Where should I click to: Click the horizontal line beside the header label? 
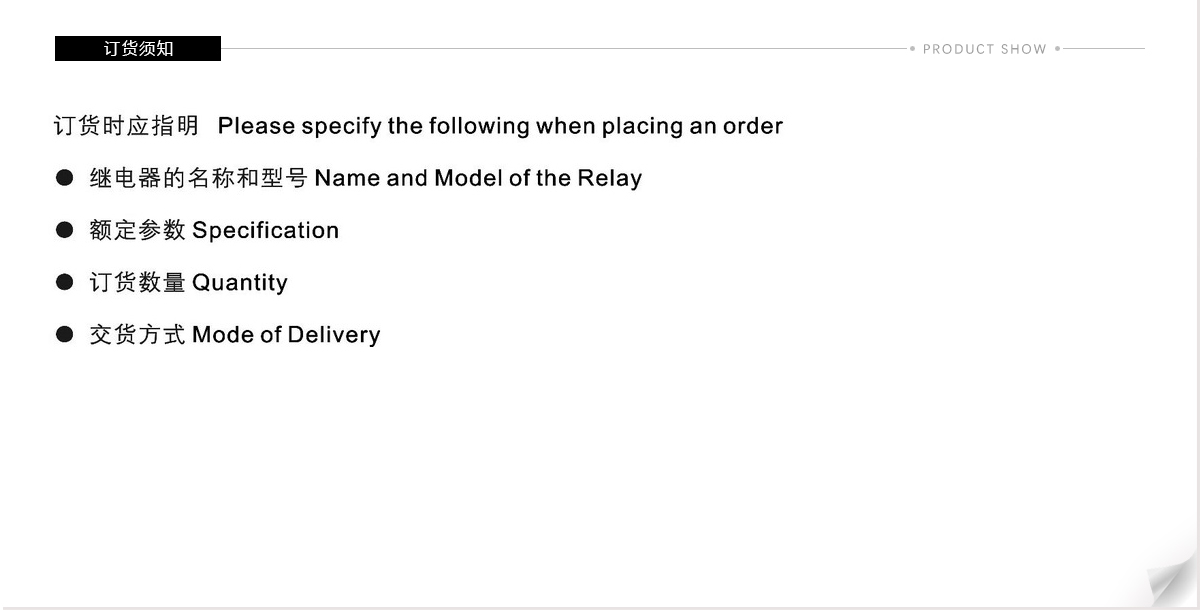(563, 48)
